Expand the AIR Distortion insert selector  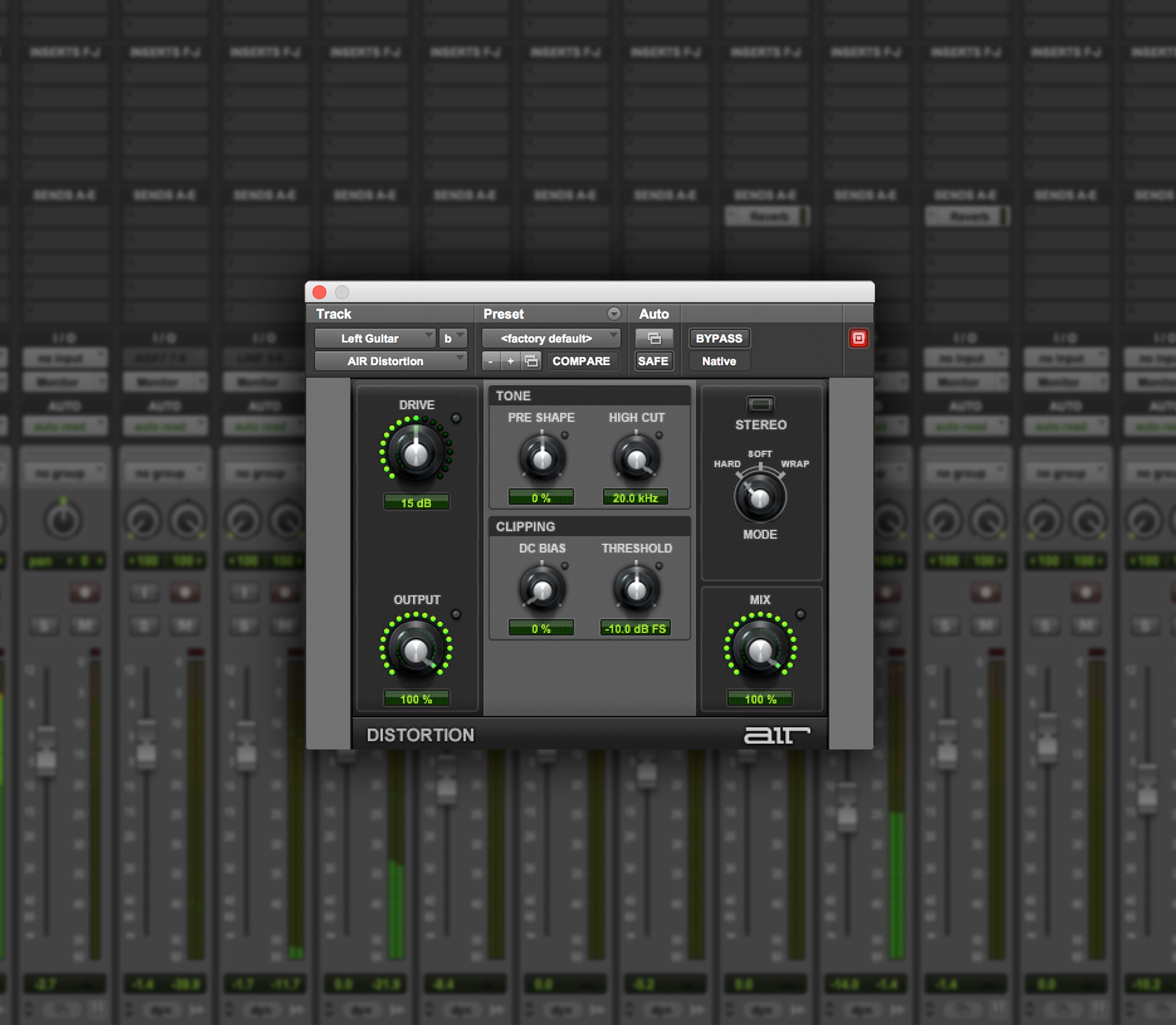[390, 361]
